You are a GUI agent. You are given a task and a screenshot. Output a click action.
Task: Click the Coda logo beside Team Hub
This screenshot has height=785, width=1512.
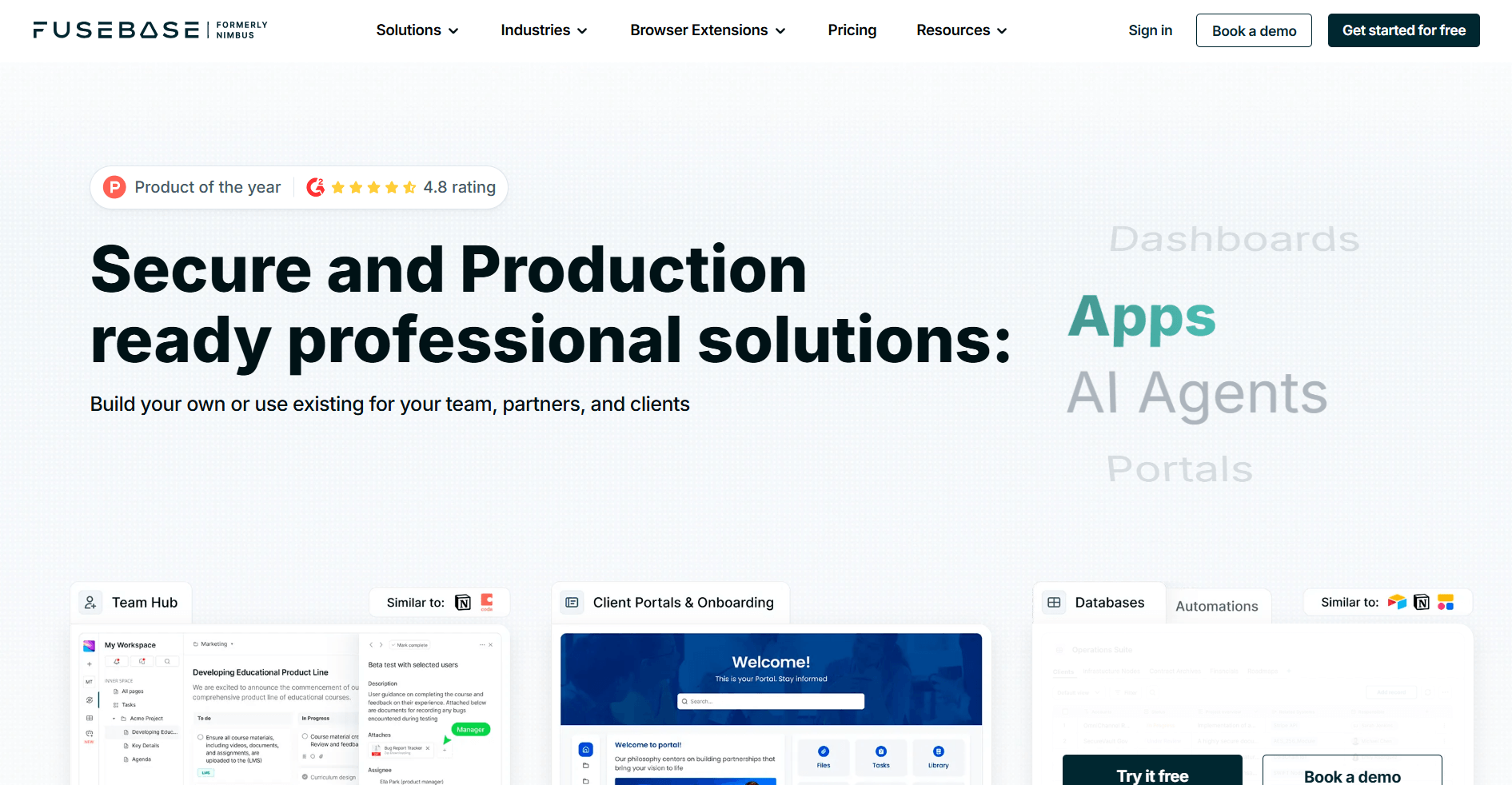pos(486,602)
